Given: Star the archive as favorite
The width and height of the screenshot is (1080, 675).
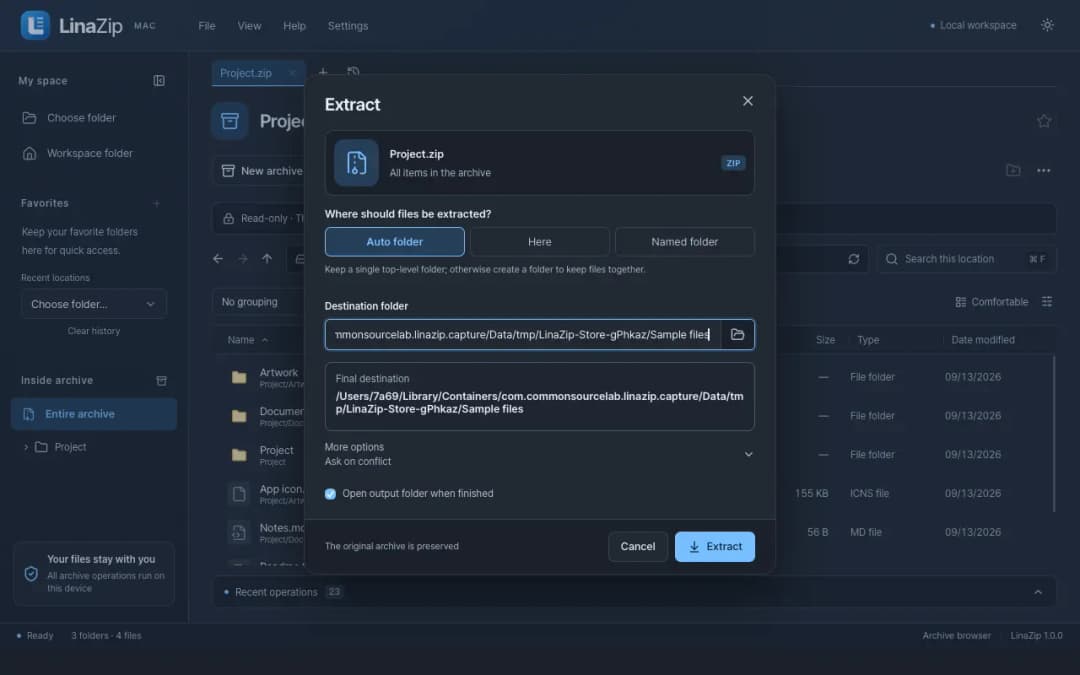Looking at the screenshot, I should (1043, 121).
